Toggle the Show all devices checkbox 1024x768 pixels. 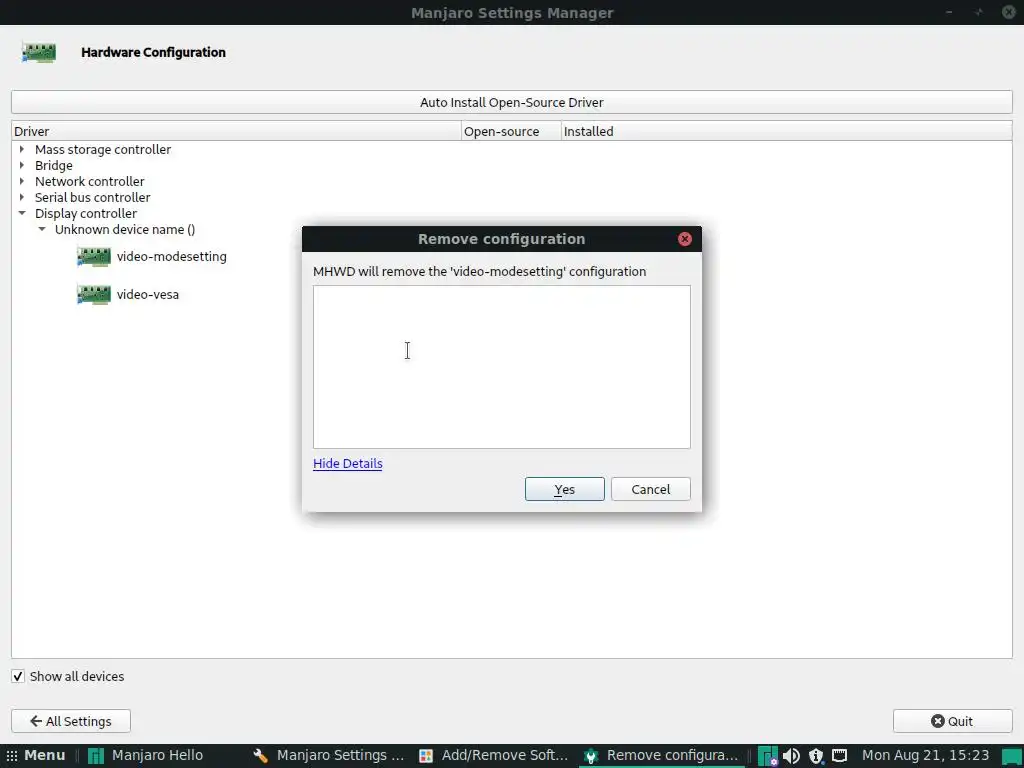point(18,677)
